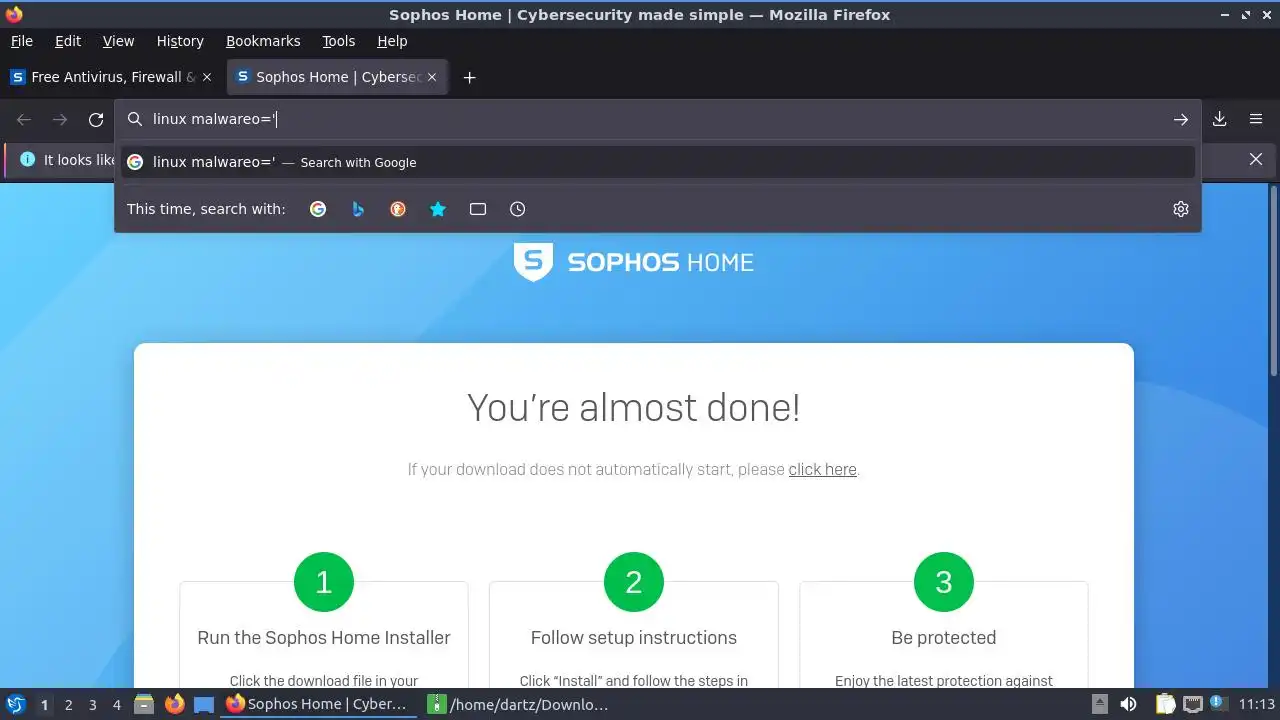Launch Firefox from taskbar quick launch
This screenshot has height=720, width=1280.
pyautogui.click(x=175, y=704)
